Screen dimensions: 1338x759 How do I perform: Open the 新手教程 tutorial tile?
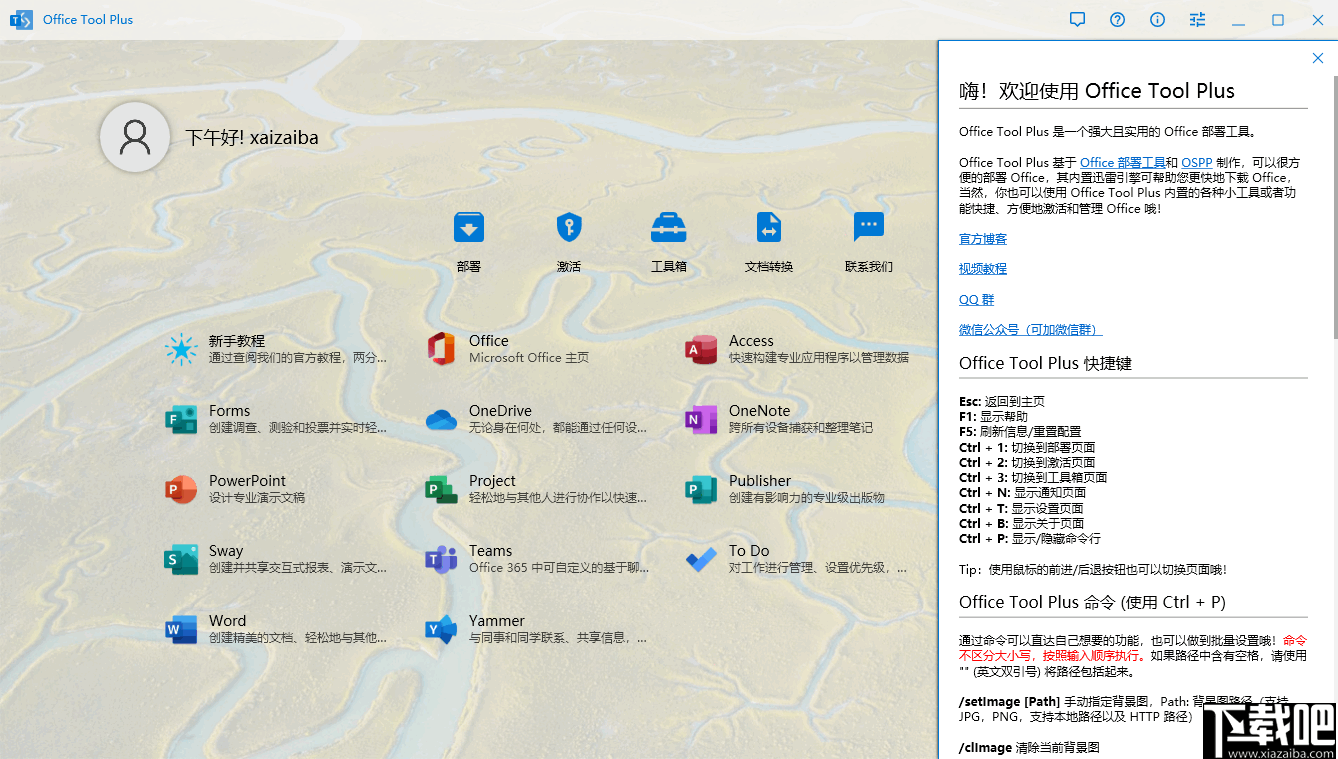pos(250,349)
